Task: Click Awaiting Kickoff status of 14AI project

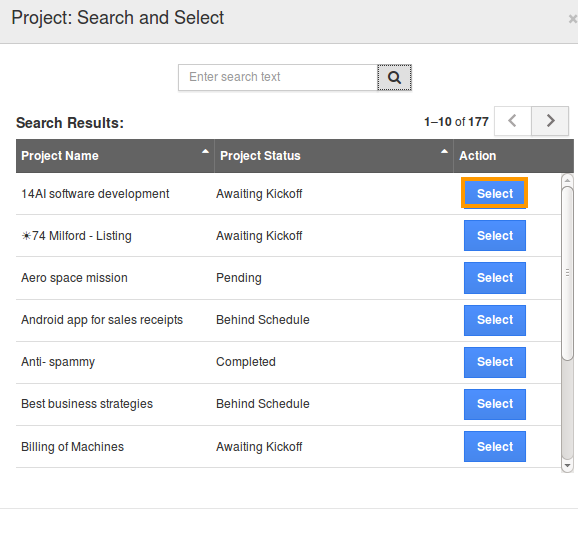Action: click(x=259, y=194)
